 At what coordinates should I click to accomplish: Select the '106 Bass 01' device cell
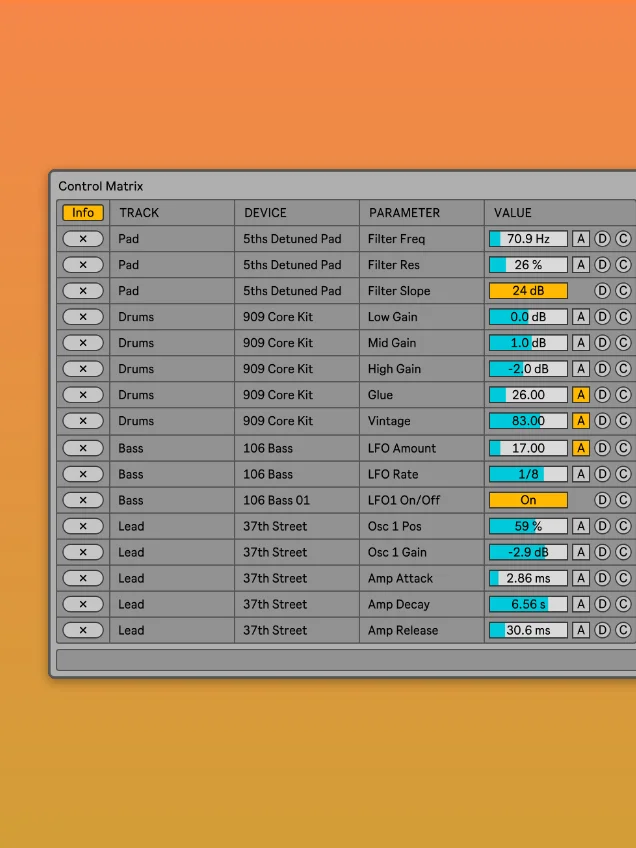[296, 500]
